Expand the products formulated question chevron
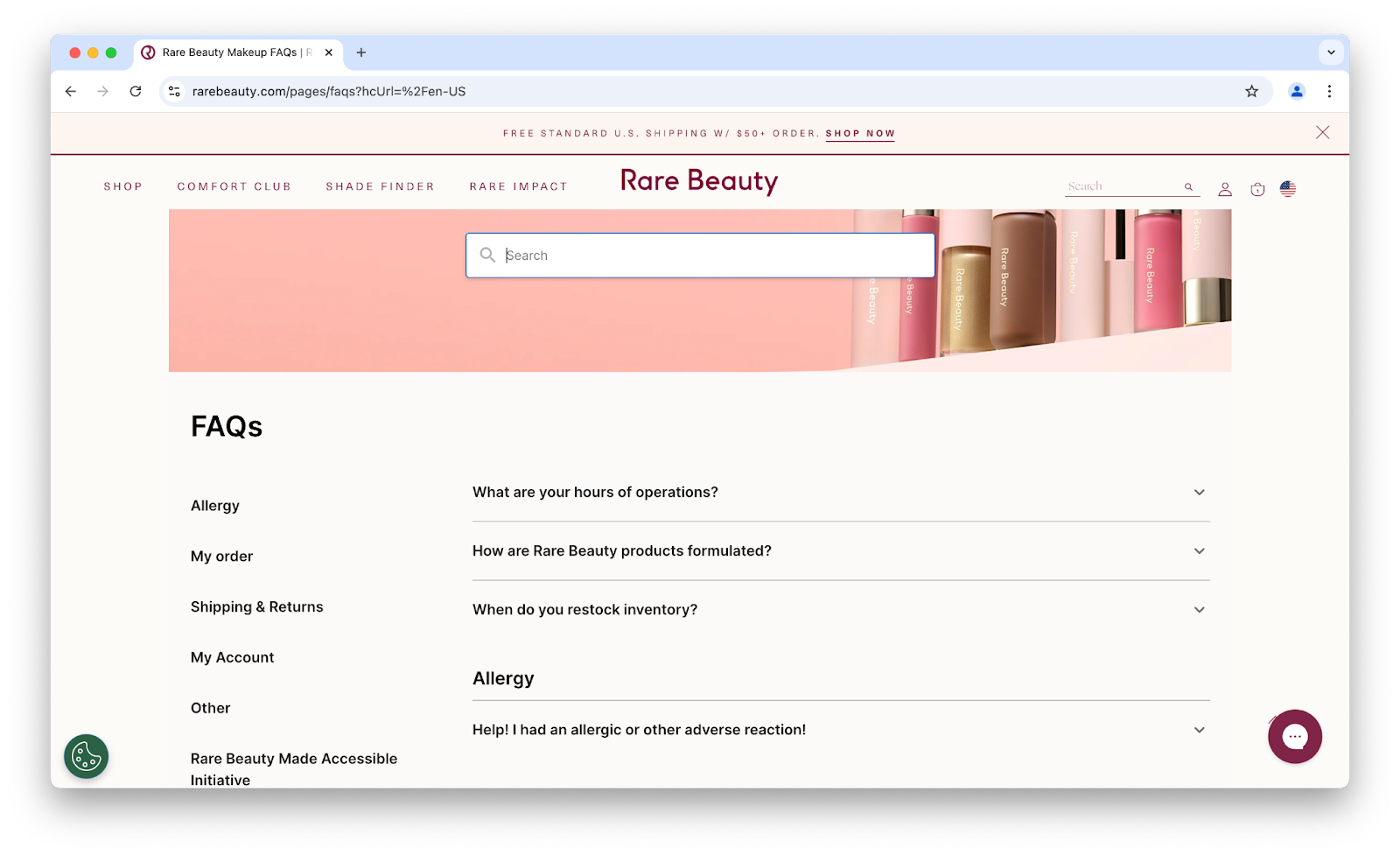Screen dimensions: 1400x855 tap(1200, 551)
